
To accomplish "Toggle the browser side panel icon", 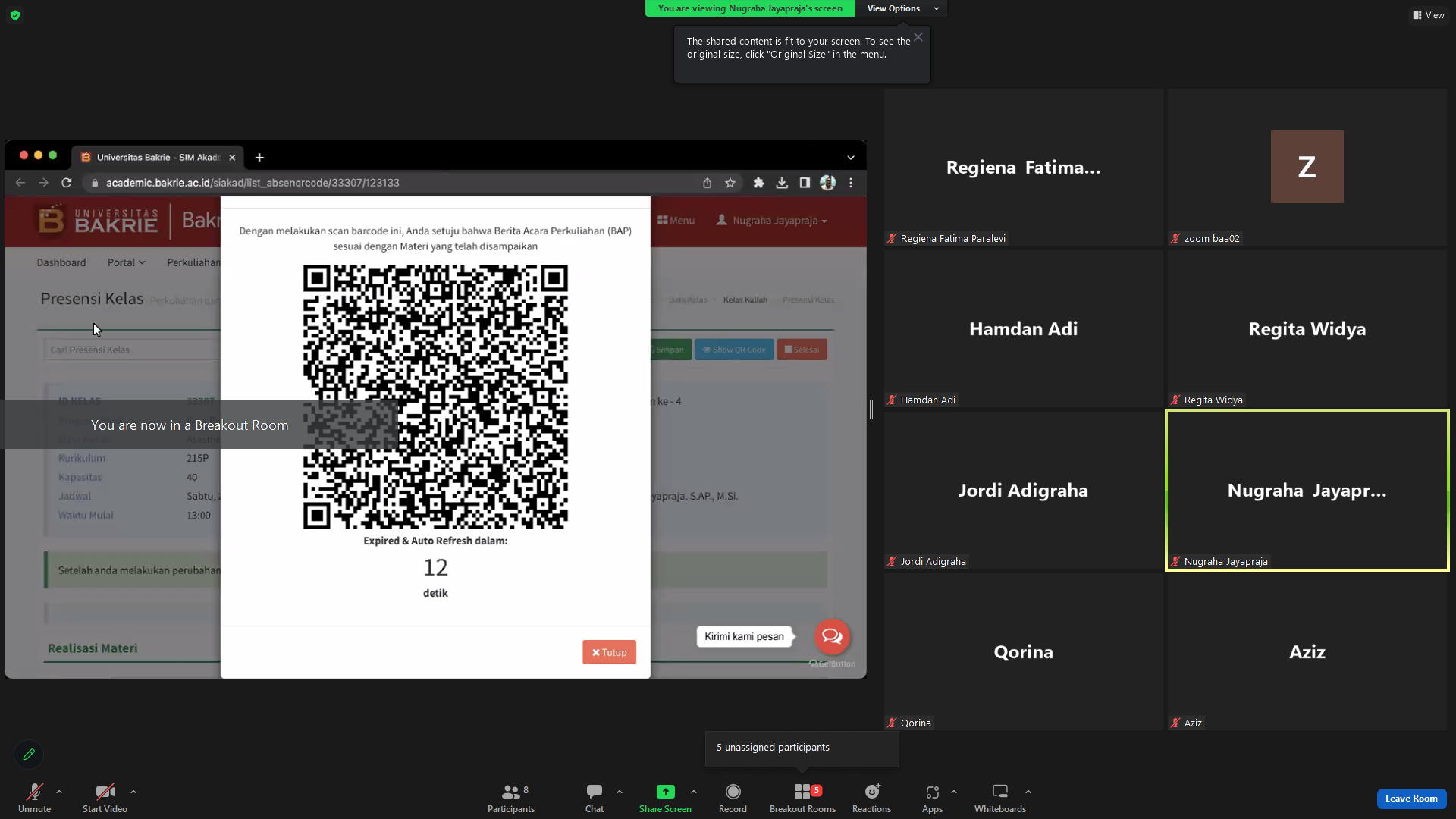I will tap(805, 183).
